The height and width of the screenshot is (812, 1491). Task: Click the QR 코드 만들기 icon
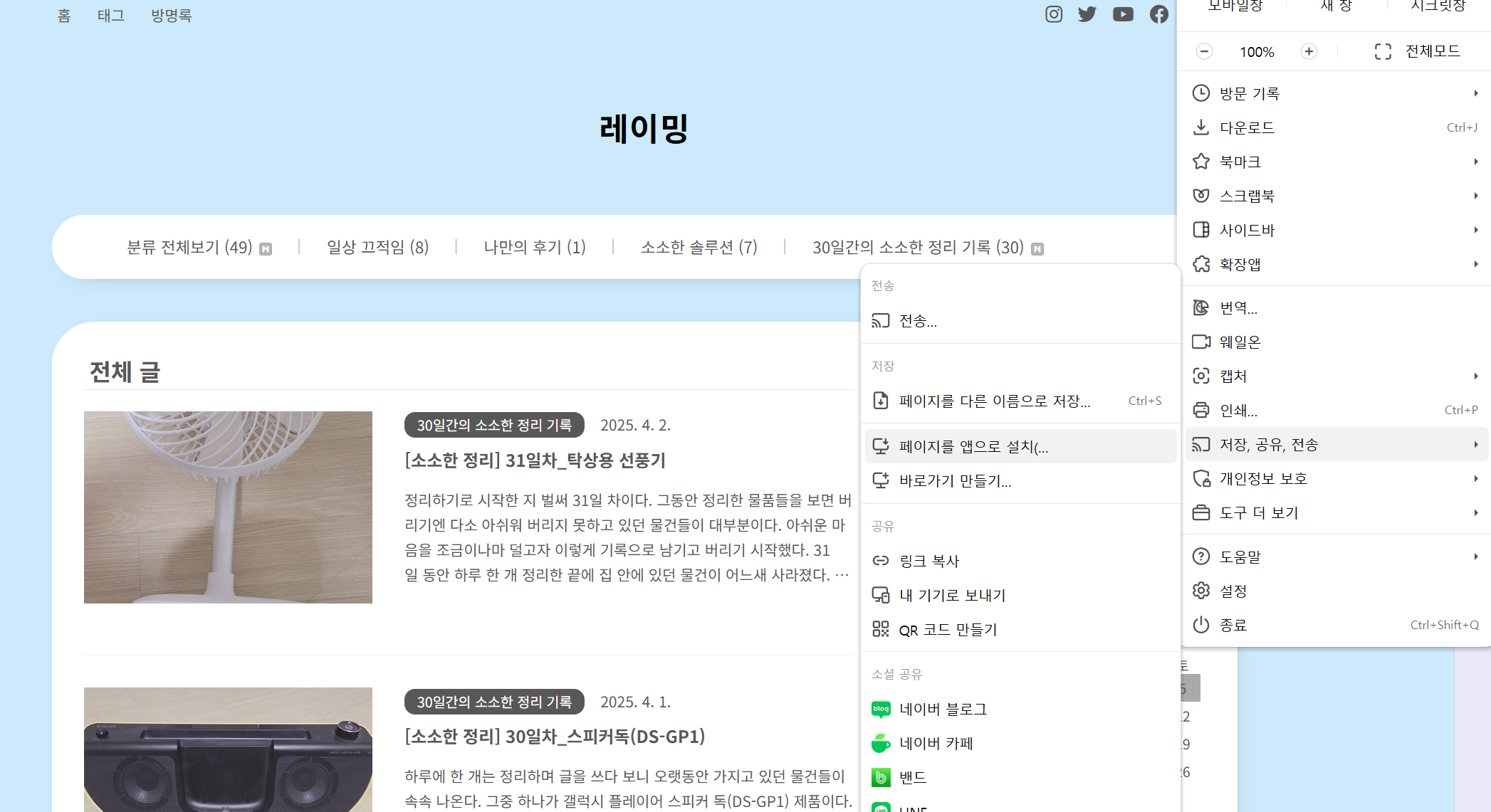881,629
